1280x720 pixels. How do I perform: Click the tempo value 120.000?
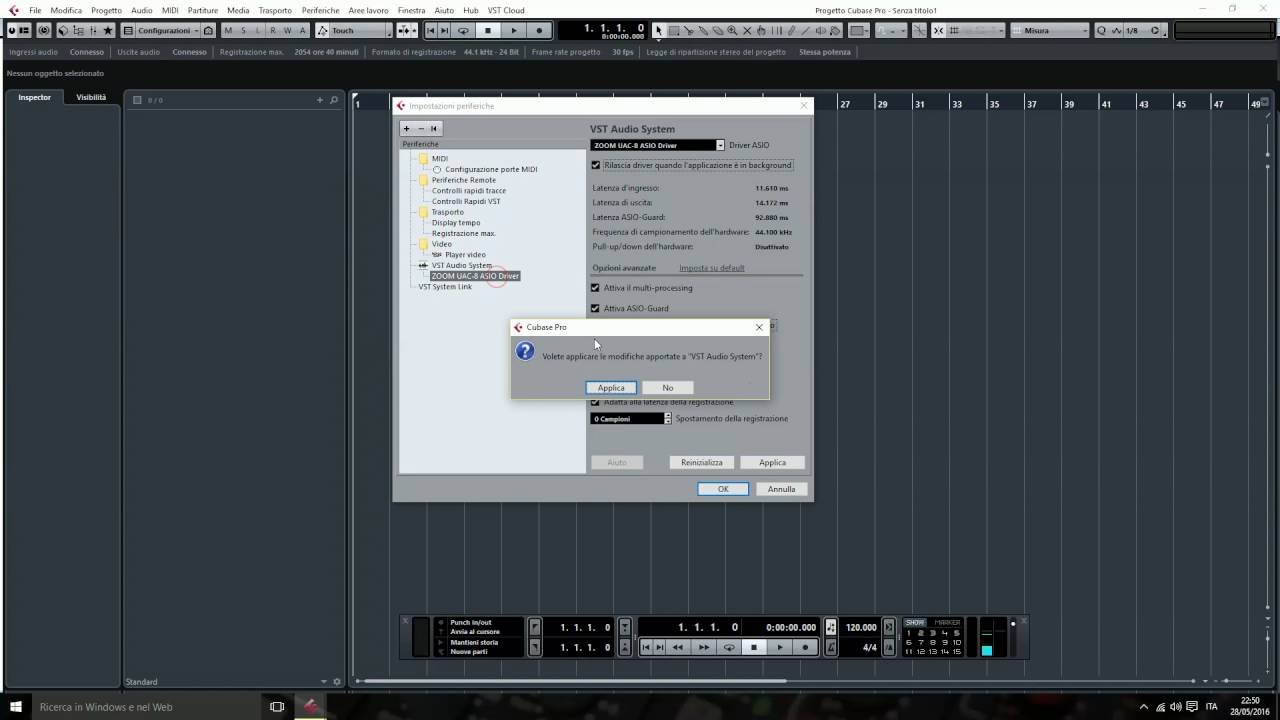[x=862, y=627]
